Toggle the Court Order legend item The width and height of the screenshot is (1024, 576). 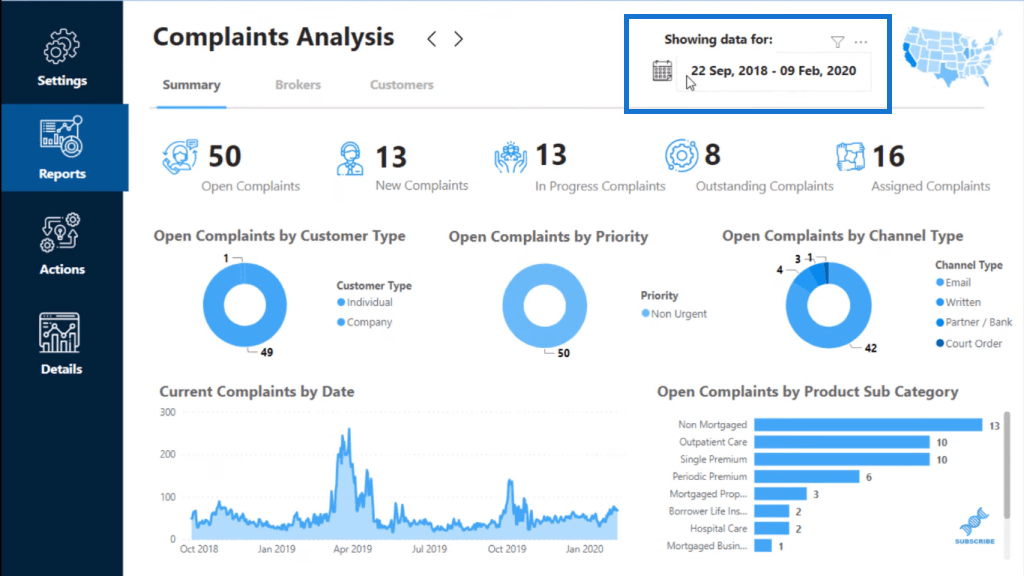[x=969, y=343]
